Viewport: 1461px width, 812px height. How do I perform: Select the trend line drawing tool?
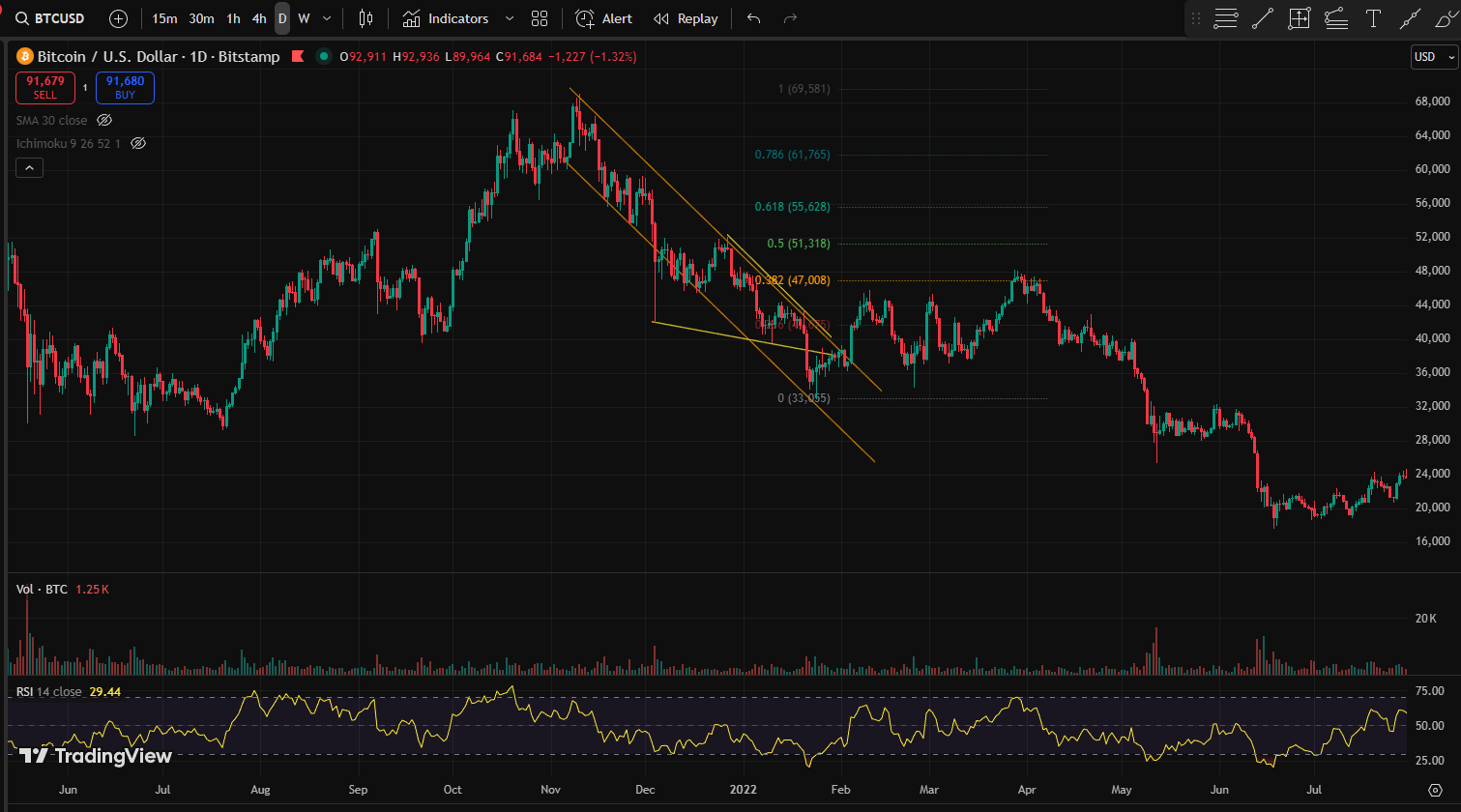tap(1262, 18)
